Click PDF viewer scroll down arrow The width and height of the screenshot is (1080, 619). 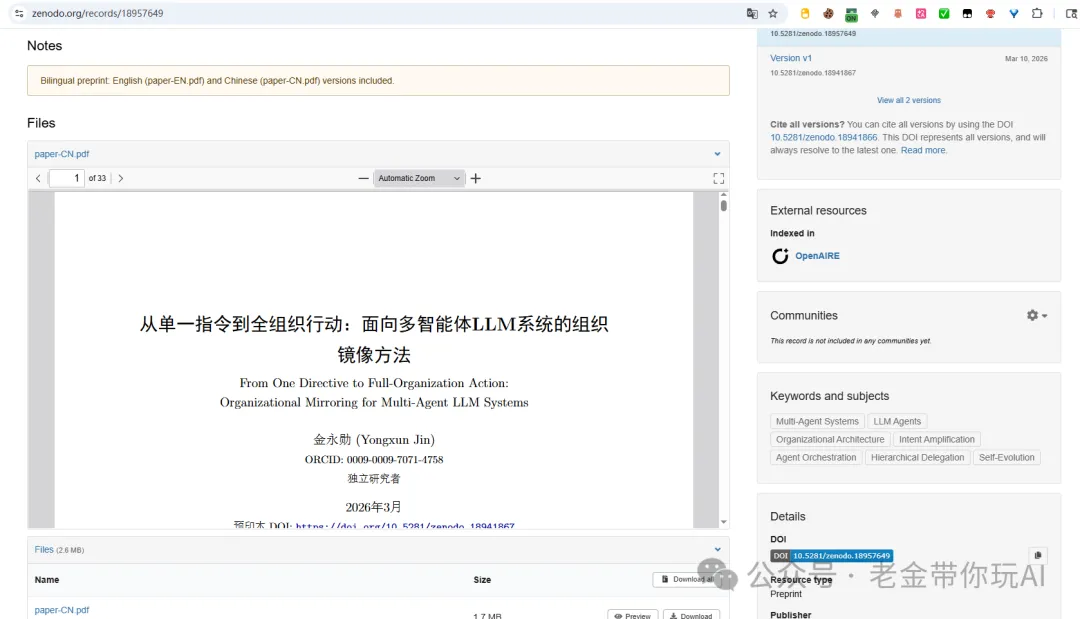click(723, 522)
